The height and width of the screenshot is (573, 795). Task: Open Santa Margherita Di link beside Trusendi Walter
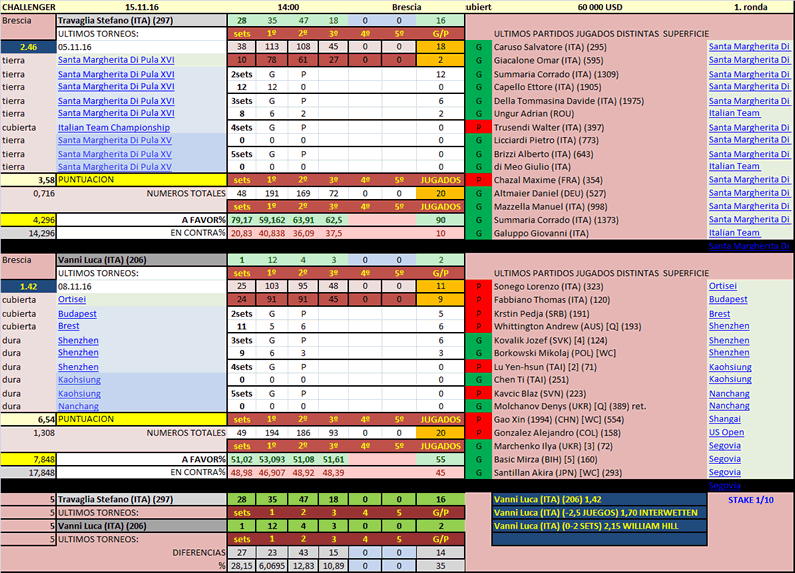pyautogui.click(x=749, y=127)
